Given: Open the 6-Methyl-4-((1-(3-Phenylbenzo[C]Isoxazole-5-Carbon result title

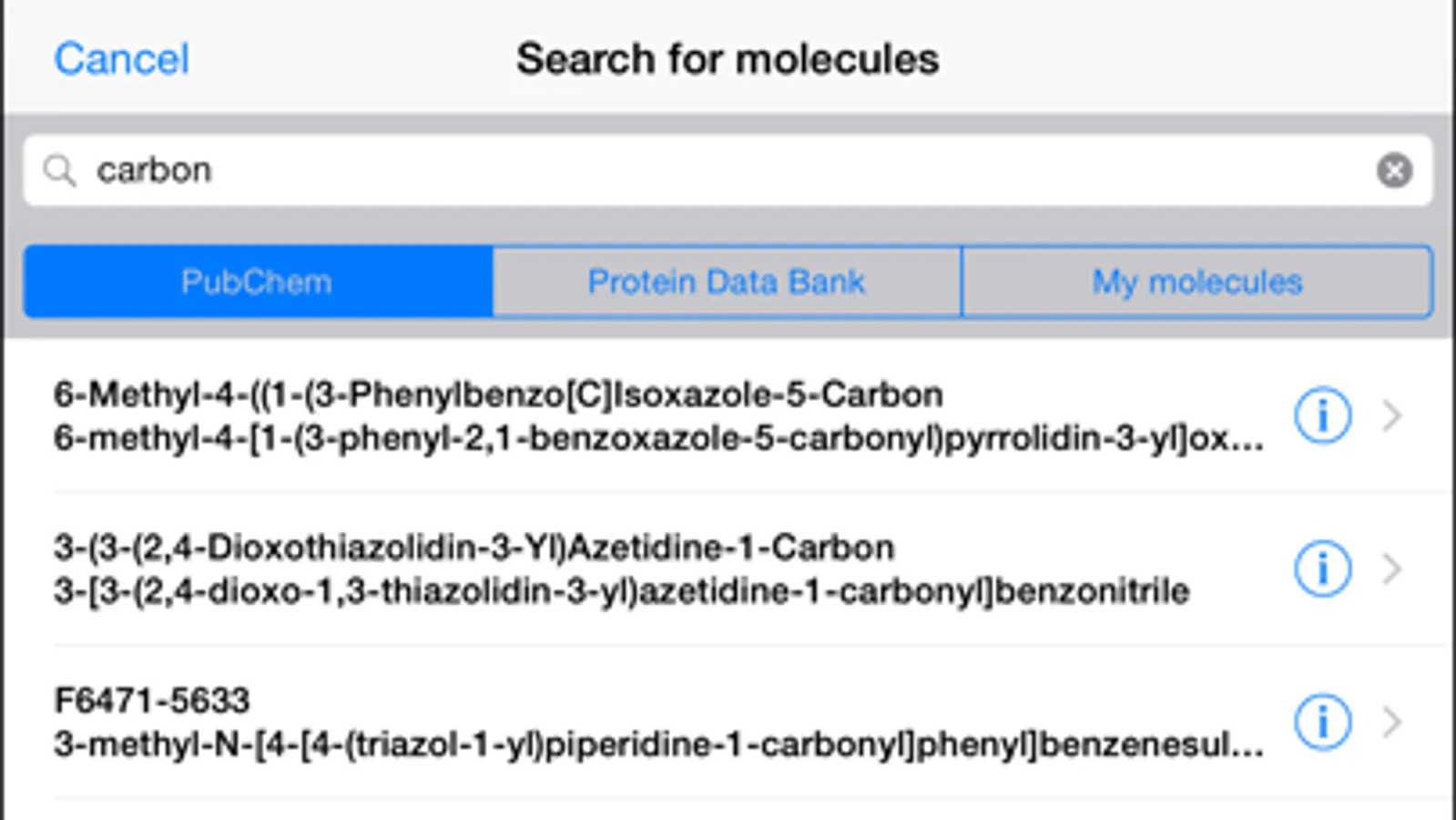Looking at the screenshot, I should tap(498, 395).
